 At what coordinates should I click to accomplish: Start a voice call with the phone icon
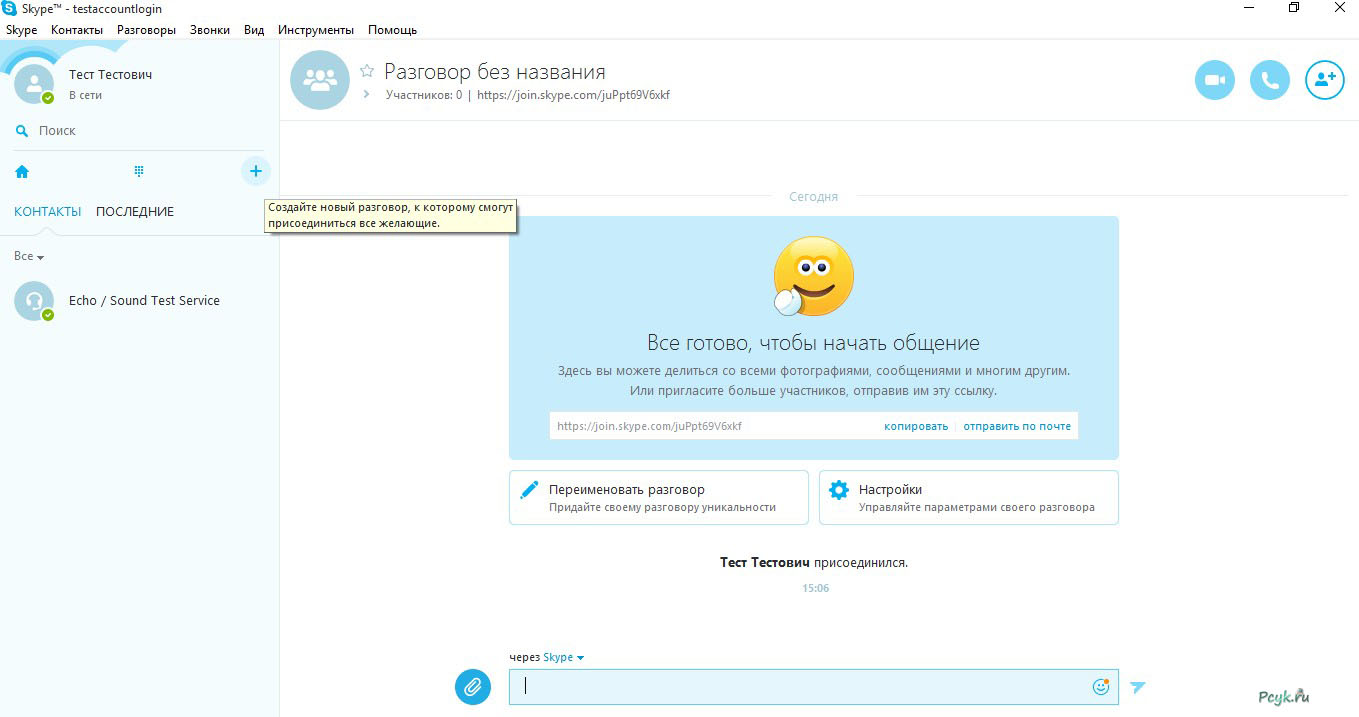(1269, 81)
